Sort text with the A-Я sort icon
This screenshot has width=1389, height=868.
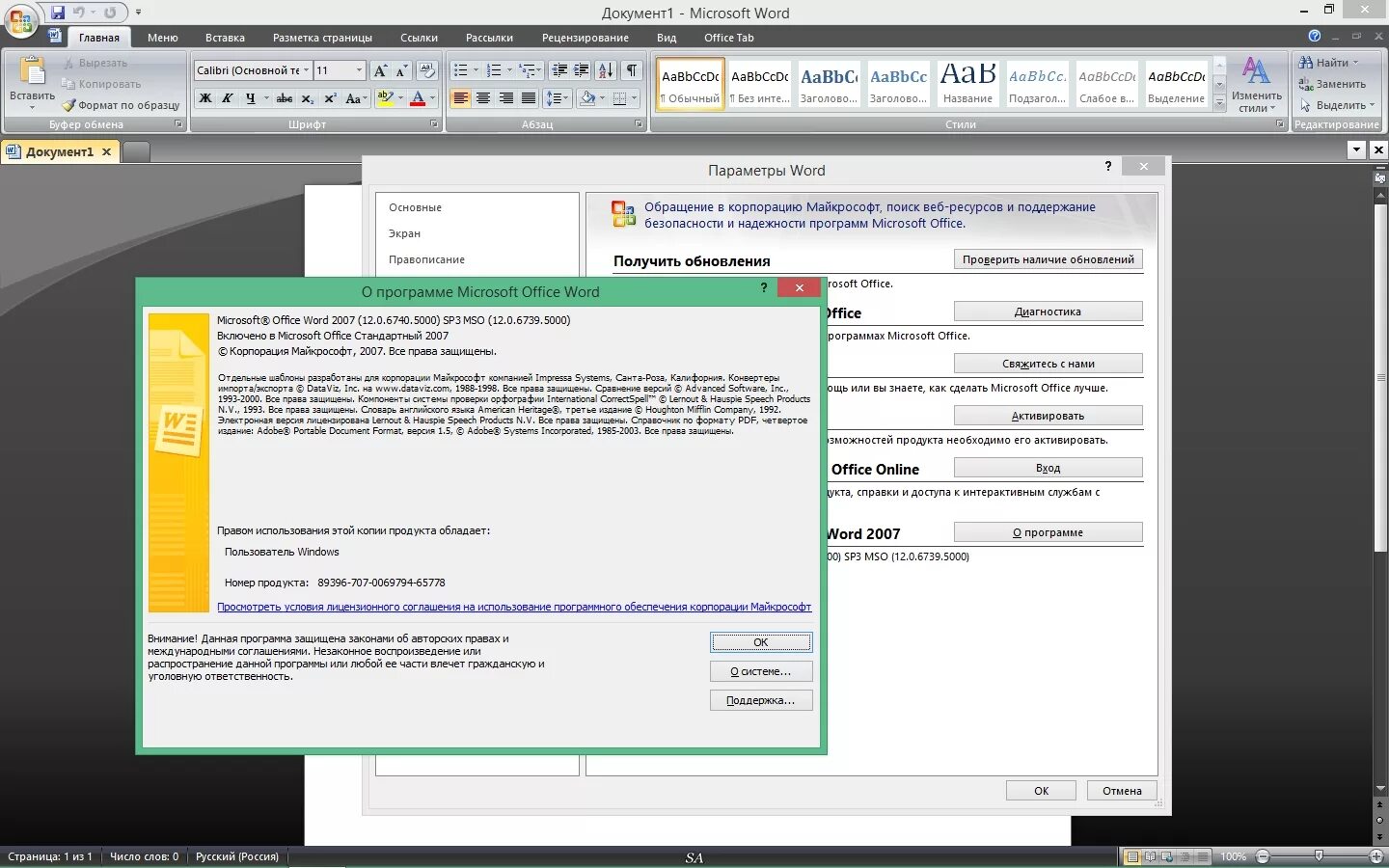click(606, 70)
